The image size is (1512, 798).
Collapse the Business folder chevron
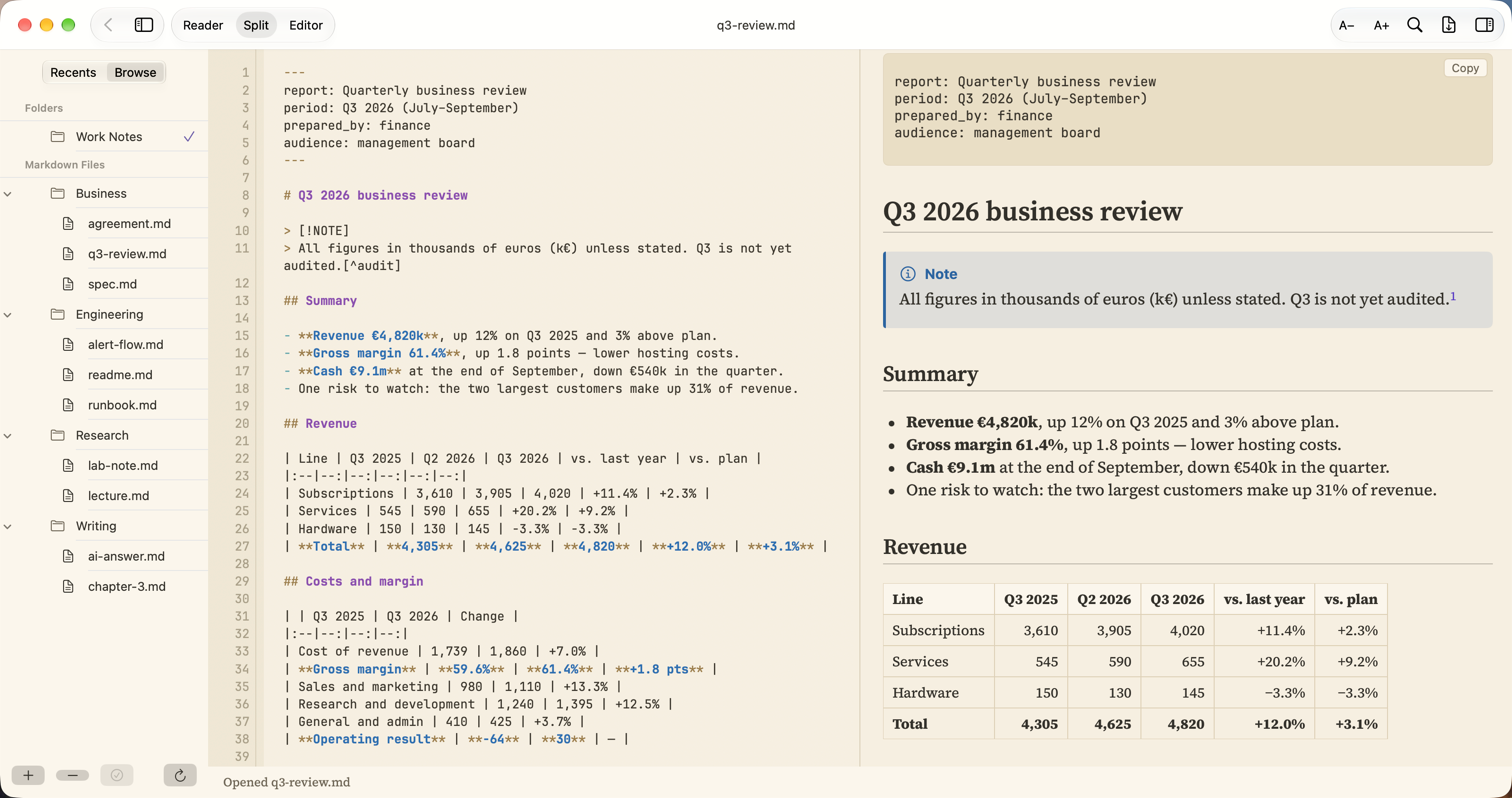coord(7,193)
